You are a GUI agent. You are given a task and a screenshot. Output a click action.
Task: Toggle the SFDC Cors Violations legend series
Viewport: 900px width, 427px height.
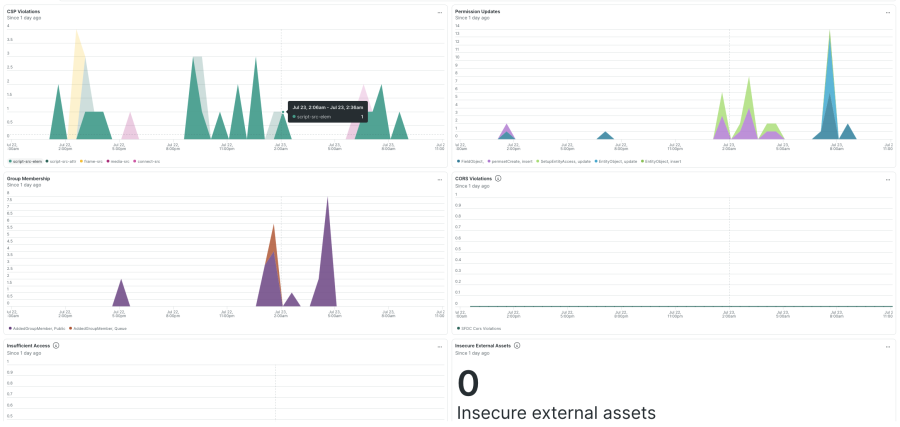pos(479,328)
